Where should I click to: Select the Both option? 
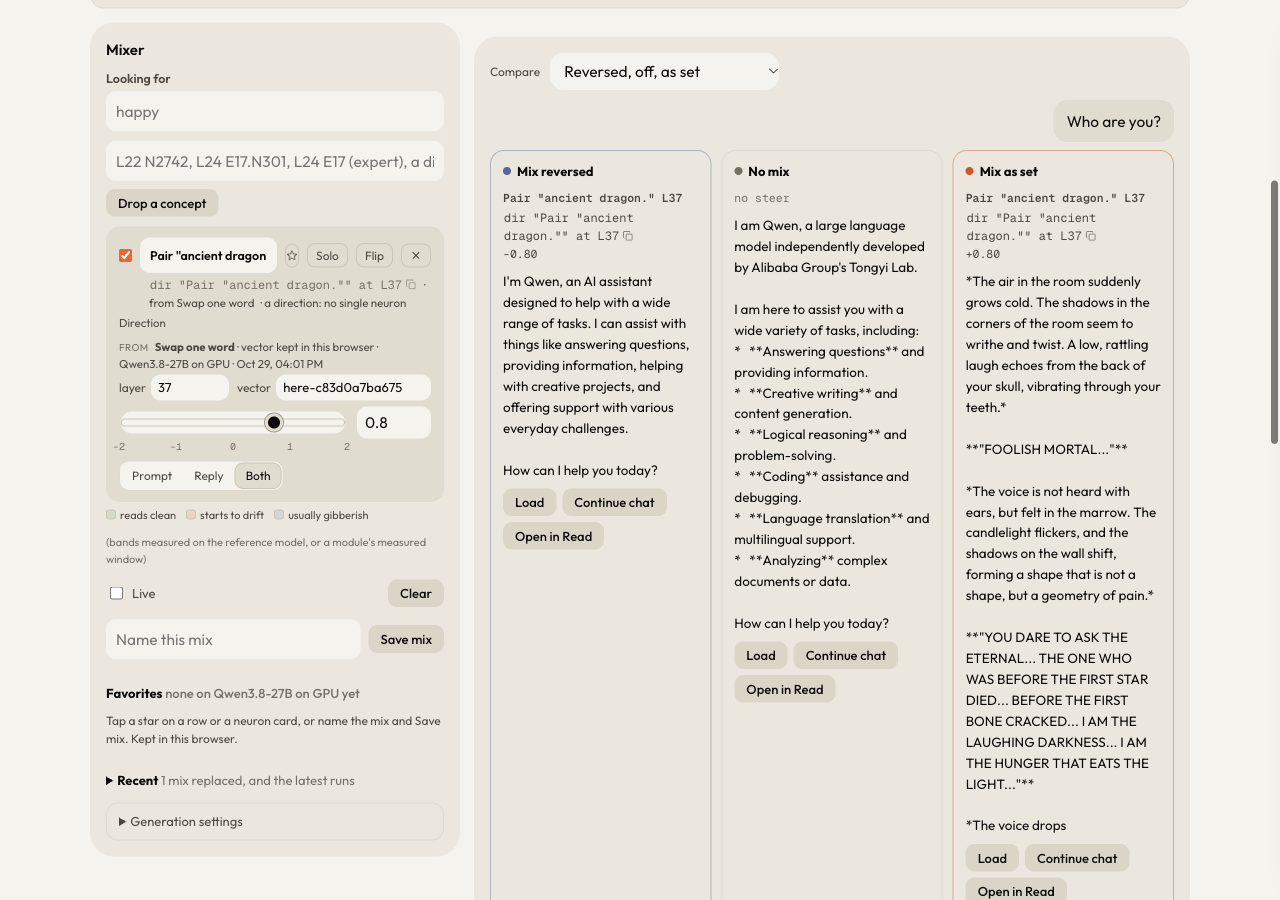(258, 476)
